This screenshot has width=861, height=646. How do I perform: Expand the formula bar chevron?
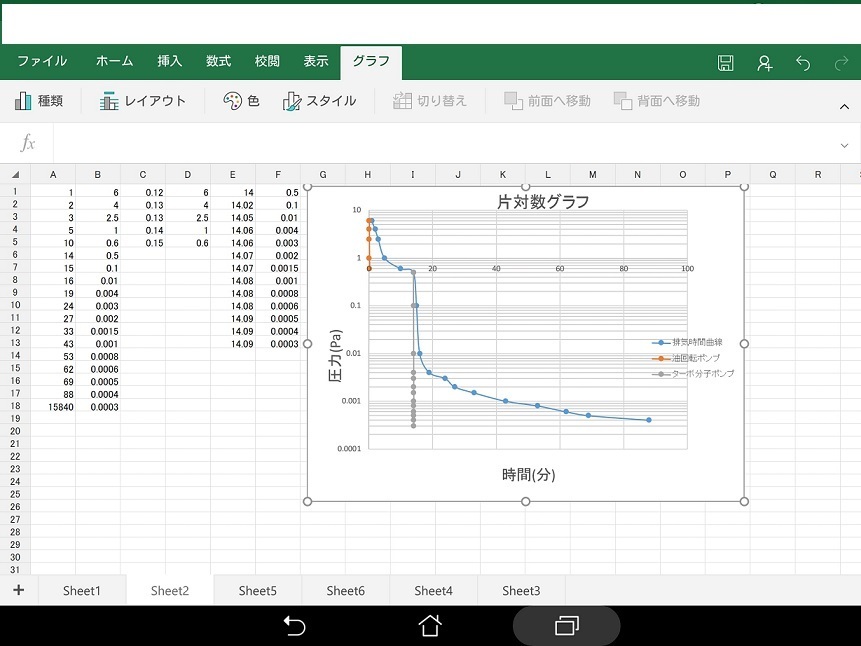point(844,145)
